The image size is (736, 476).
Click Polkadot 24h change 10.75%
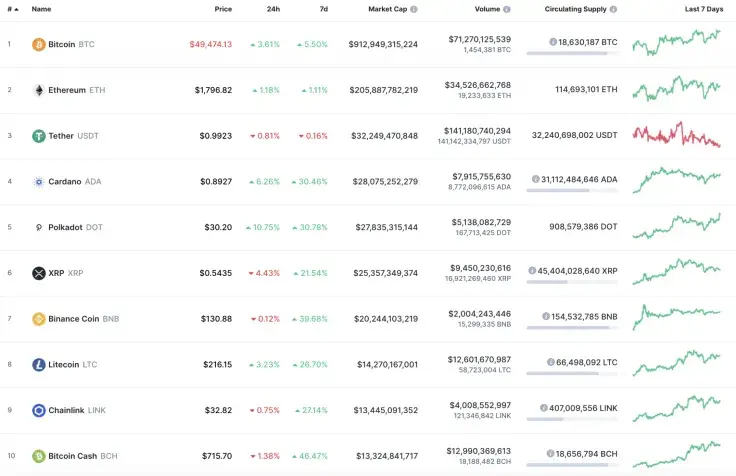click(x=263, y=227)
